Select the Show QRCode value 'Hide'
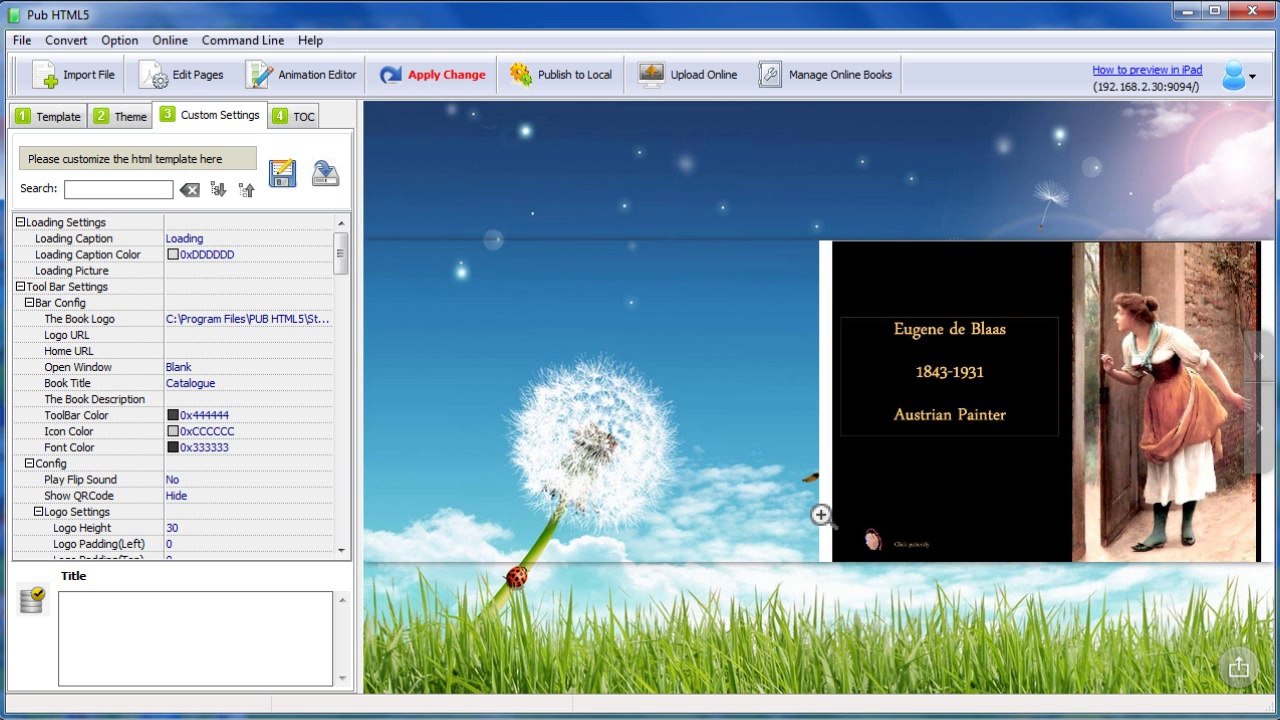 [176, 495]
